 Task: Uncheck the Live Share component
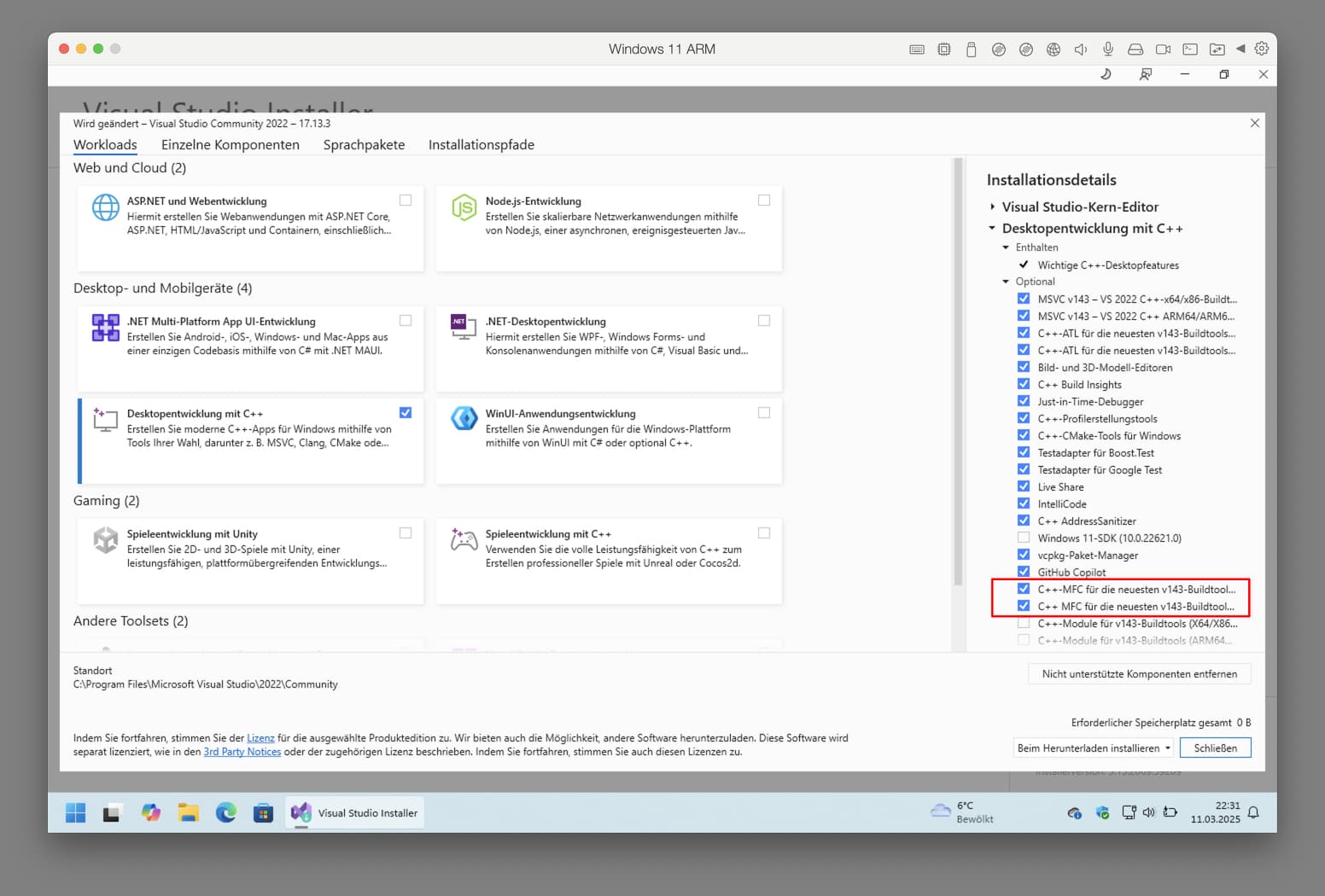(1024, 486)
